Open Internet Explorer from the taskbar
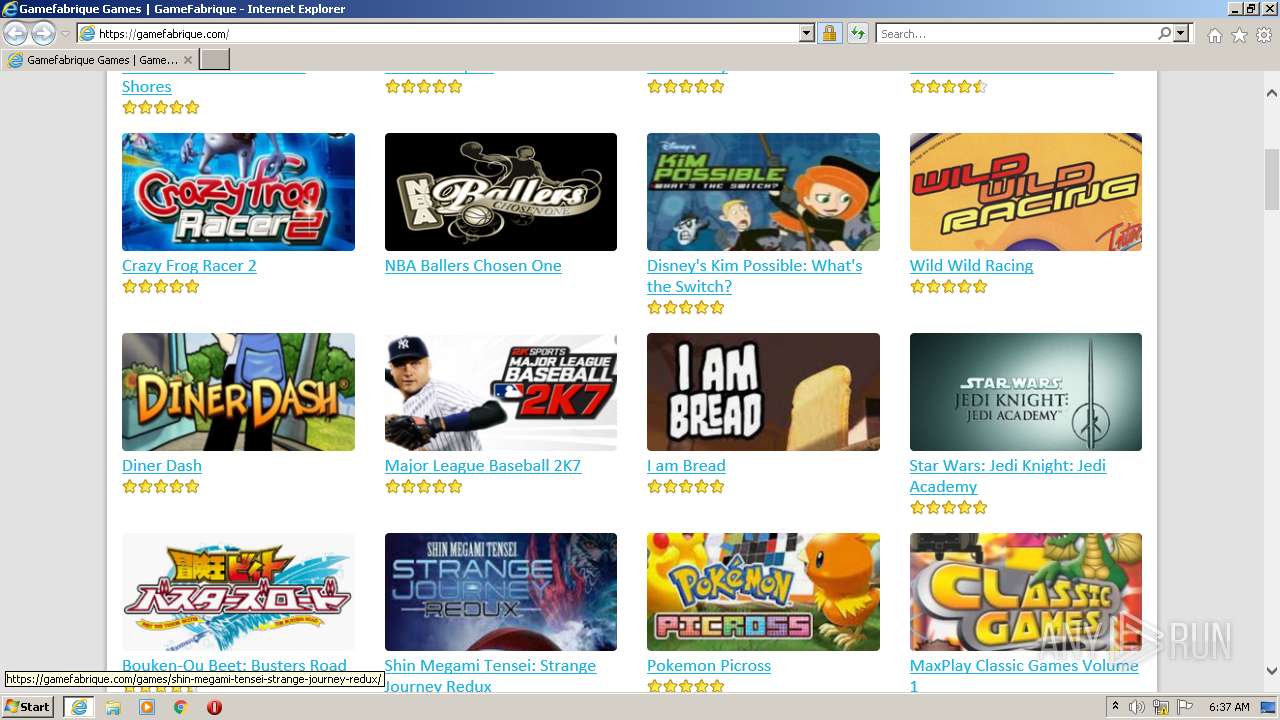Image resolution: width=1280 pixels, height=720 pixels. click(79, 707)
